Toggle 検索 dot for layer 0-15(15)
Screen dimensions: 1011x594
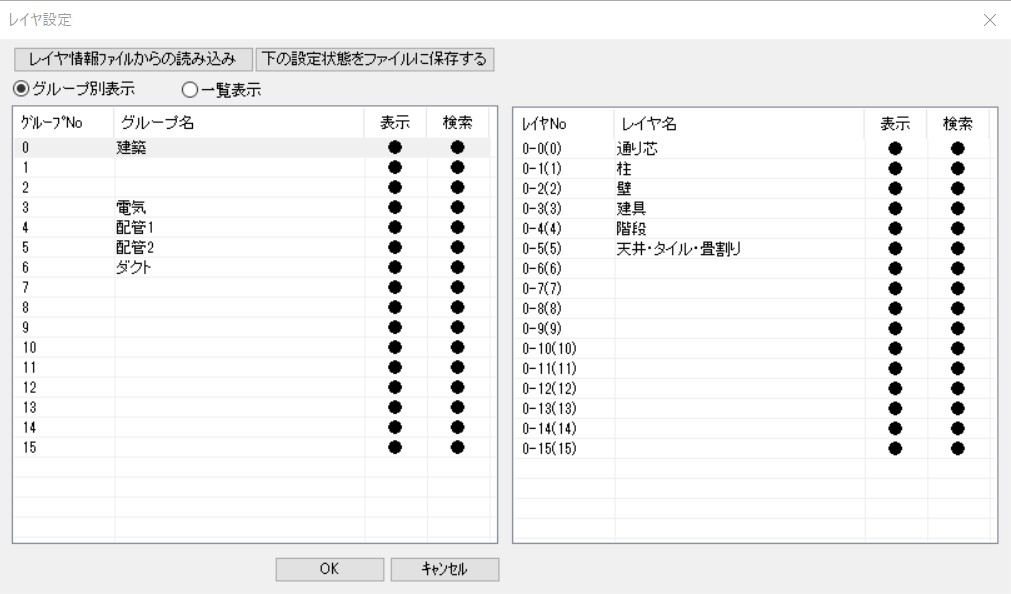coord(957,448)
